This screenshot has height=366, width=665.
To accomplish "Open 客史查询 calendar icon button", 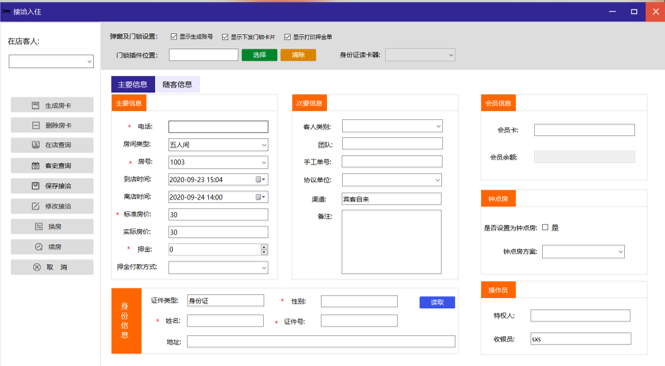I will tap(36, 165).
